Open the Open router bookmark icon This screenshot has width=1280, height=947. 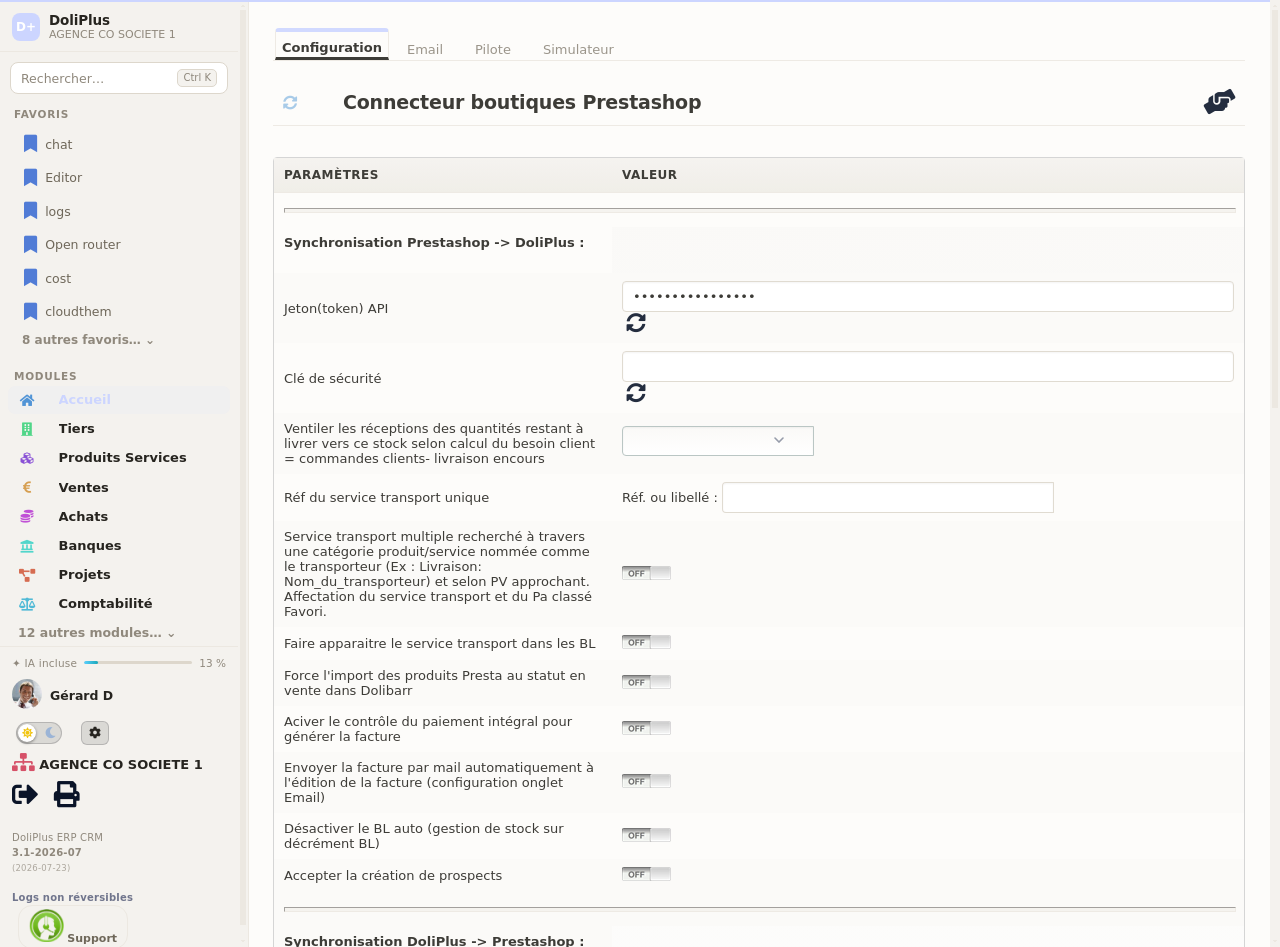pos(30,244)
